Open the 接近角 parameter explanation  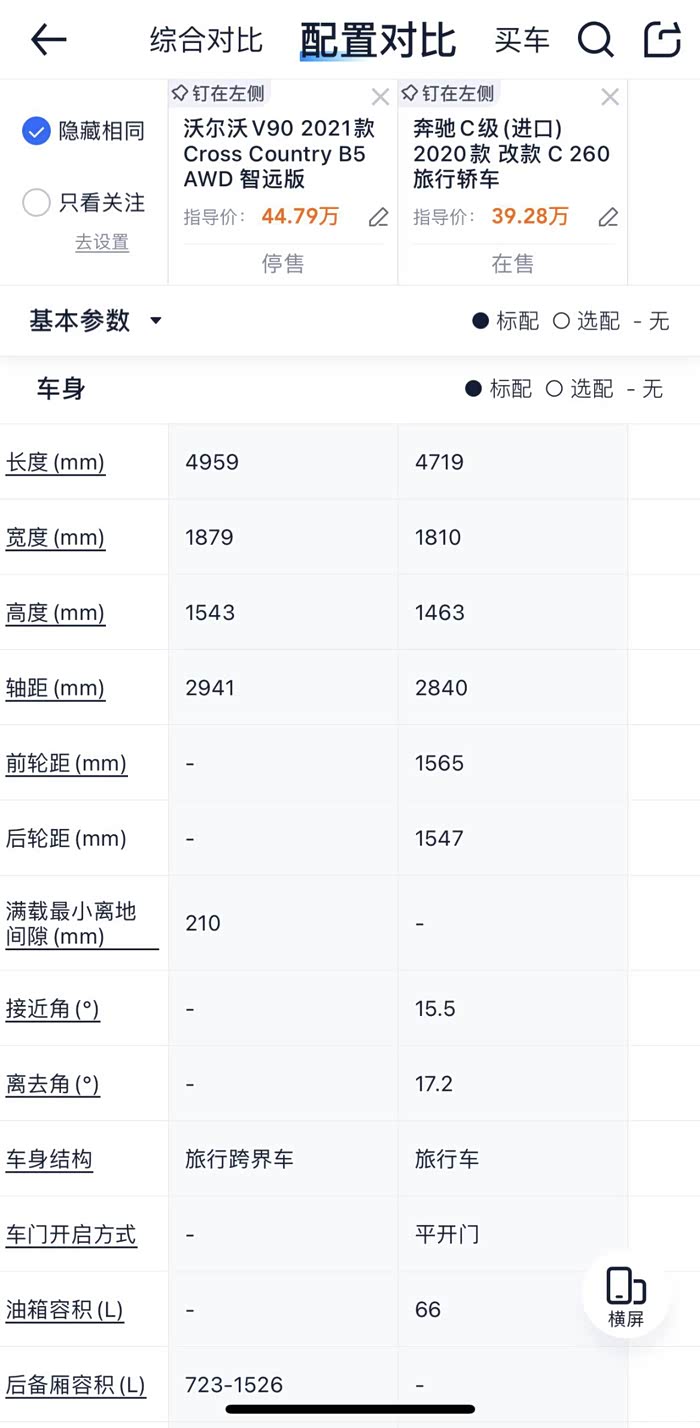tap(53, 1009)
